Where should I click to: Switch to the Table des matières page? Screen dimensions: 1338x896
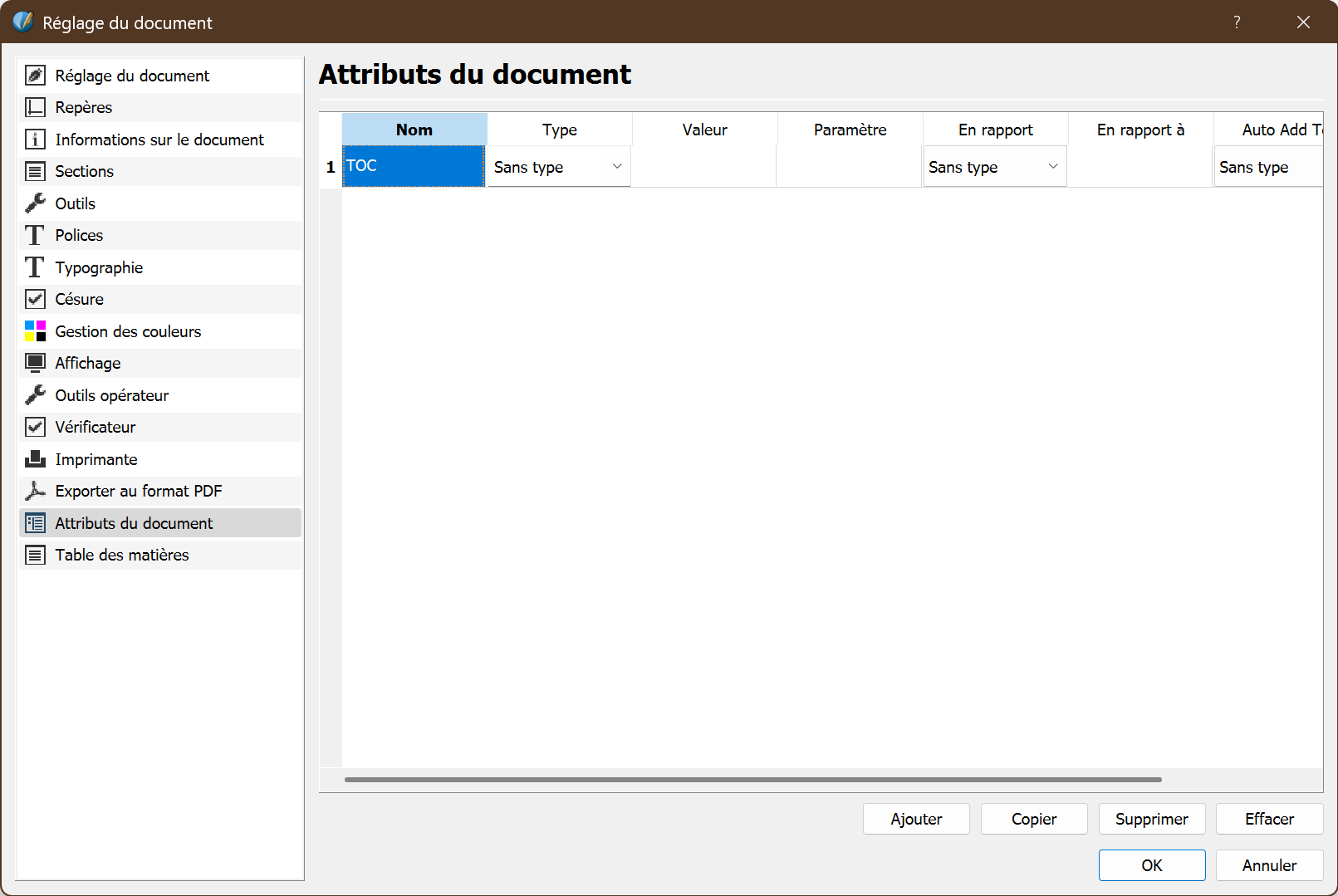pyautogui.click(x=121, y=555)
